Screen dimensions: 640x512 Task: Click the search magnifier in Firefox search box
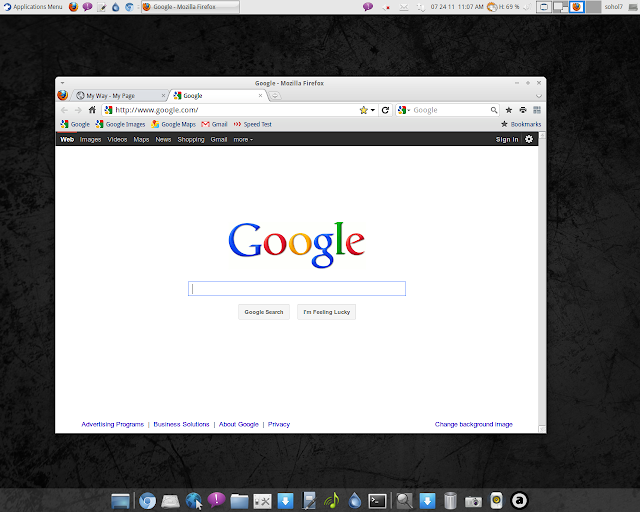(x=494, y=110)
